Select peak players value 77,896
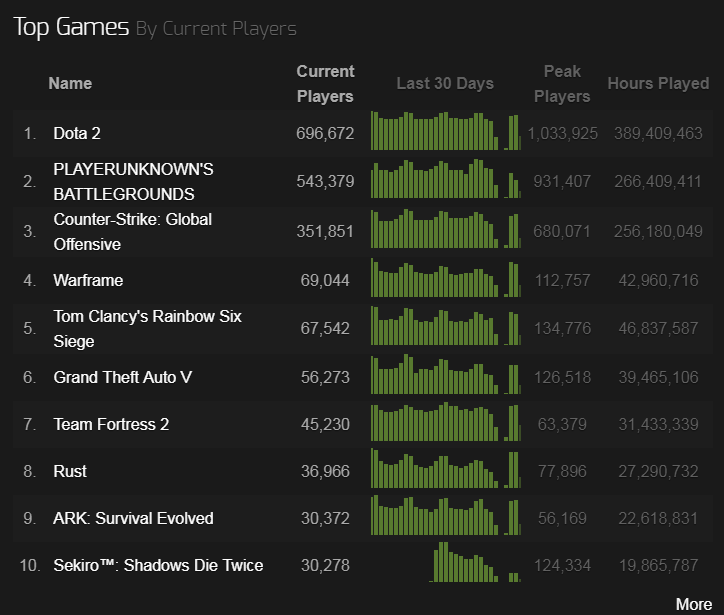Viewport: 724px width, 615px height. 562,471
